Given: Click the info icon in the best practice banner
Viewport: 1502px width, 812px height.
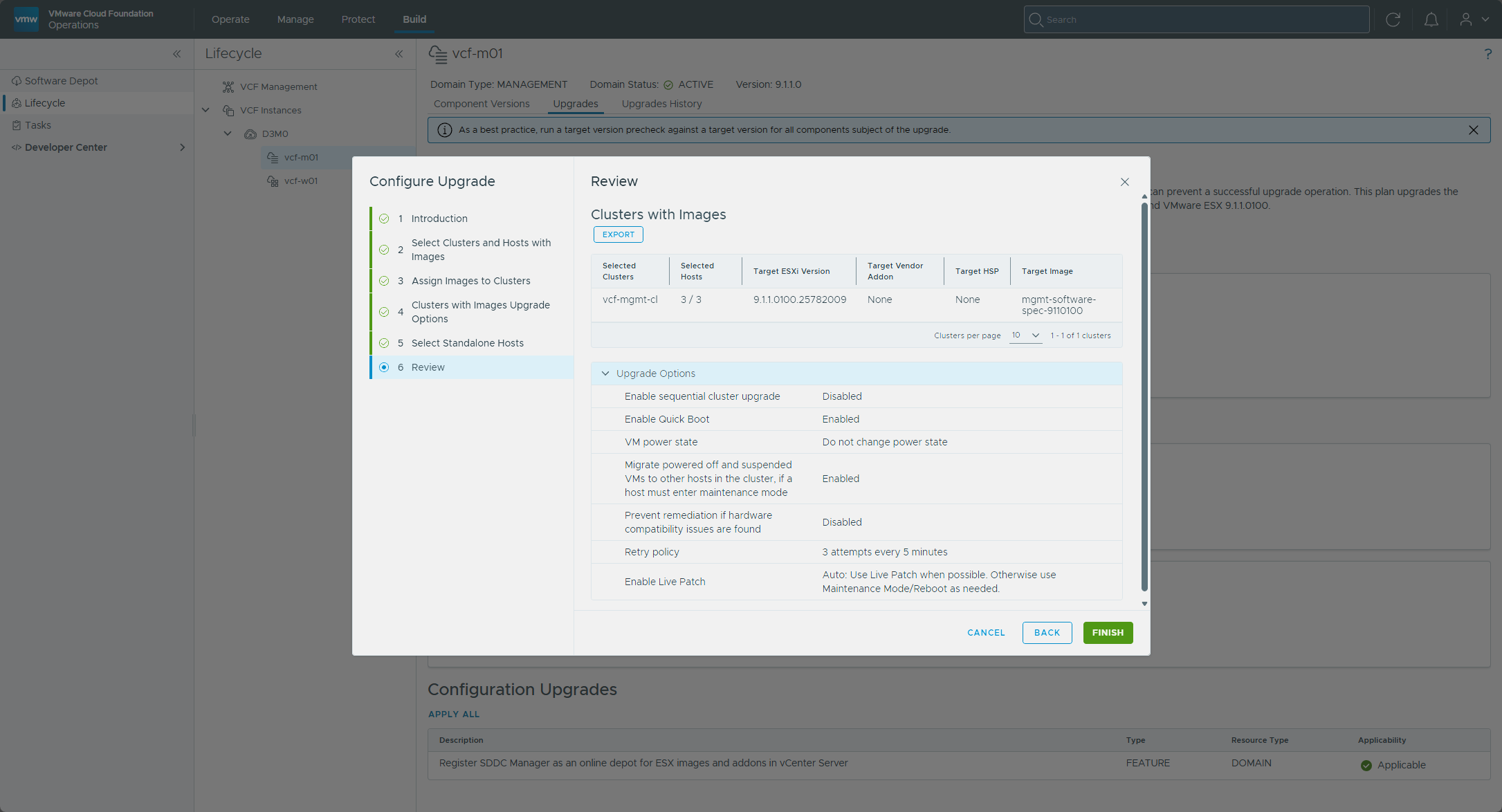Looking at the screenshot, I should tap(445, 130).
